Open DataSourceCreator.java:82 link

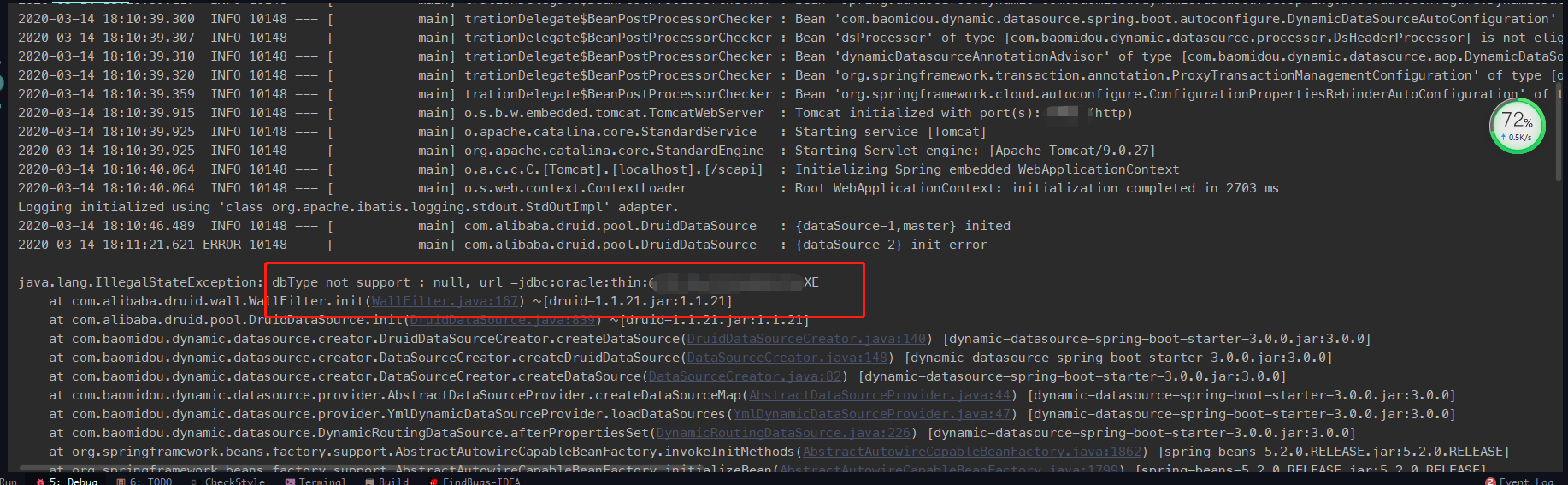(745, 376)
